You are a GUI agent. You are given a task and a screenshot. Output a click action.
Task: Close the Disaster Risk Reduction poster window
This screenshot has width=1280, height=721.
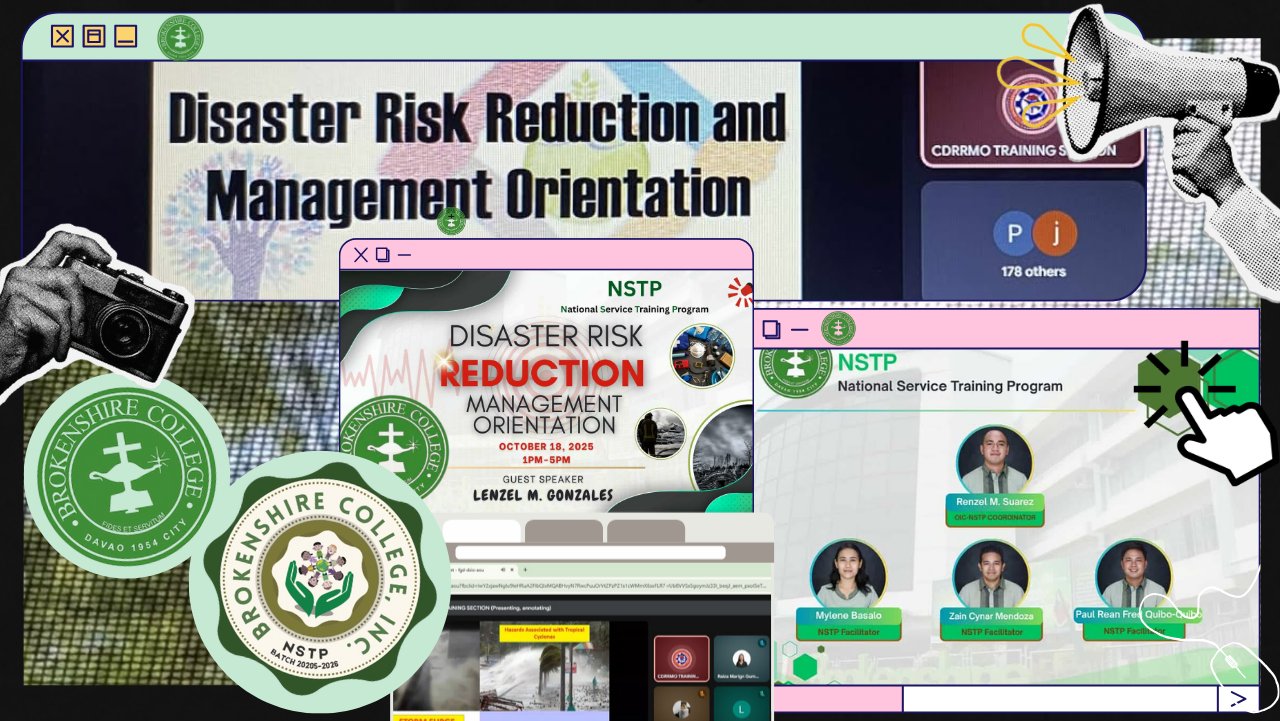click(x=361, y=255)
